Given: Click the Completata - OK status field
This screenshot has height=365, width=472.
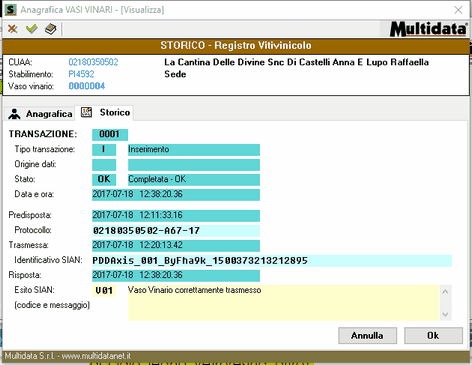Looking at the screenshot, I should 194,180.
